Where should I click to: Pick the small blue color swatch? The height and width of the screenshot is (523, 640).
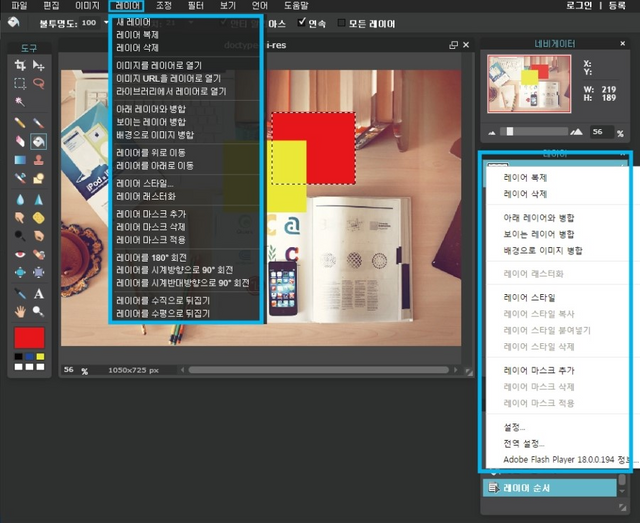(x=29, y=356)
